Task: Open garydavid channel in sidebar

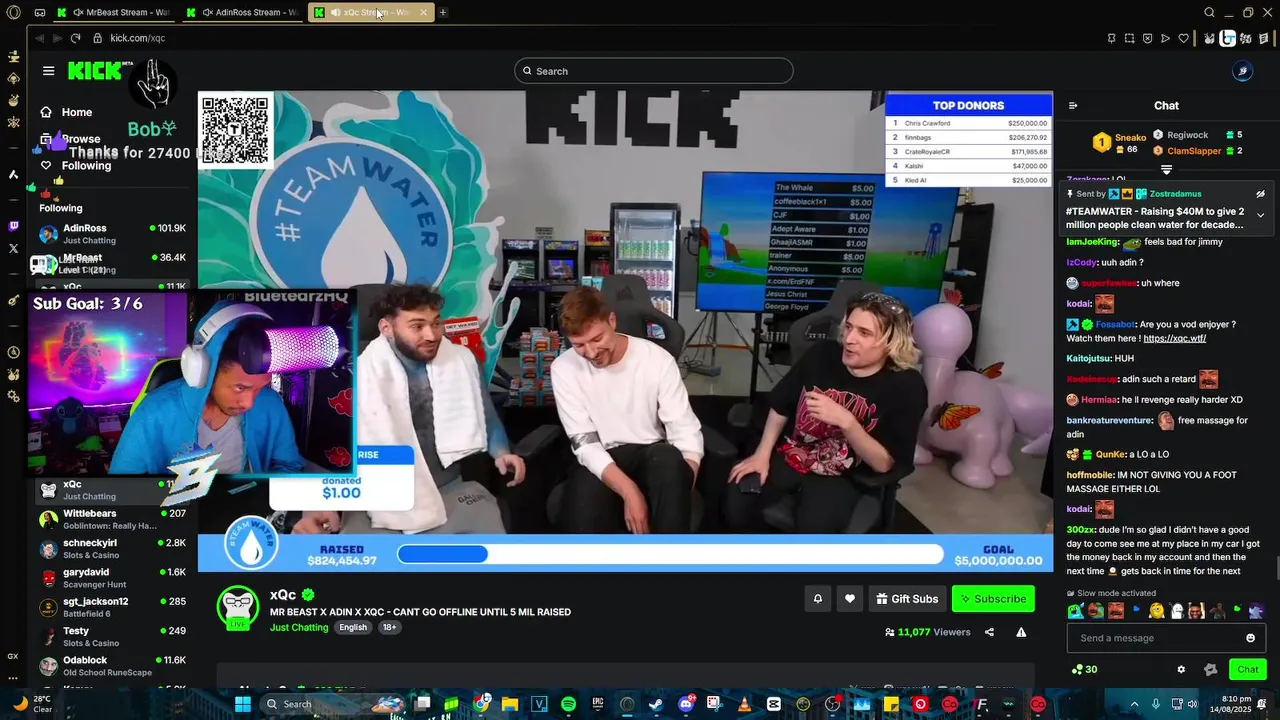Action: (113, 577)
